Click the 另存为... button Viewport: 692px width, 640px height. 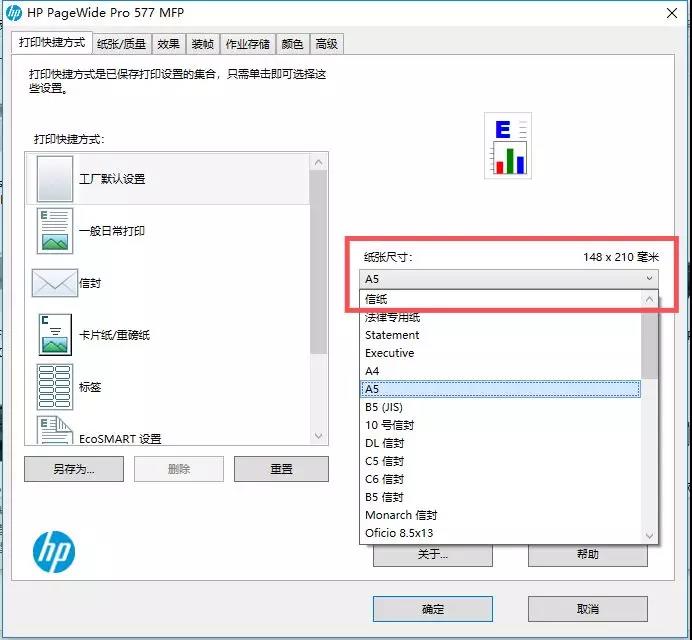pyautogui.click(x=74, y=469)
